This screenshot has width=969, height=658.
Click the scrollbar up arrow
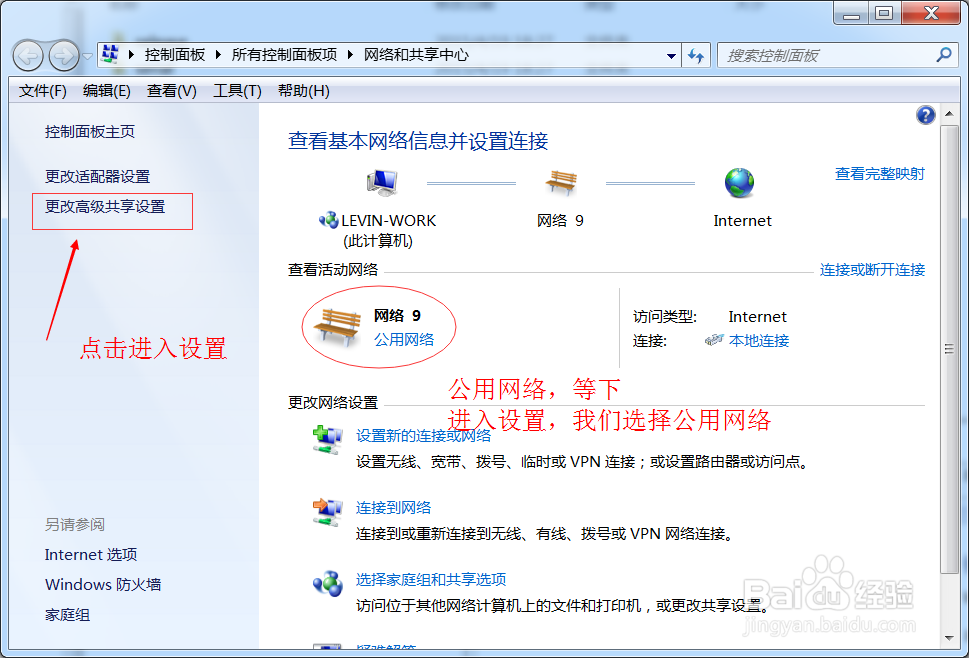949,114
